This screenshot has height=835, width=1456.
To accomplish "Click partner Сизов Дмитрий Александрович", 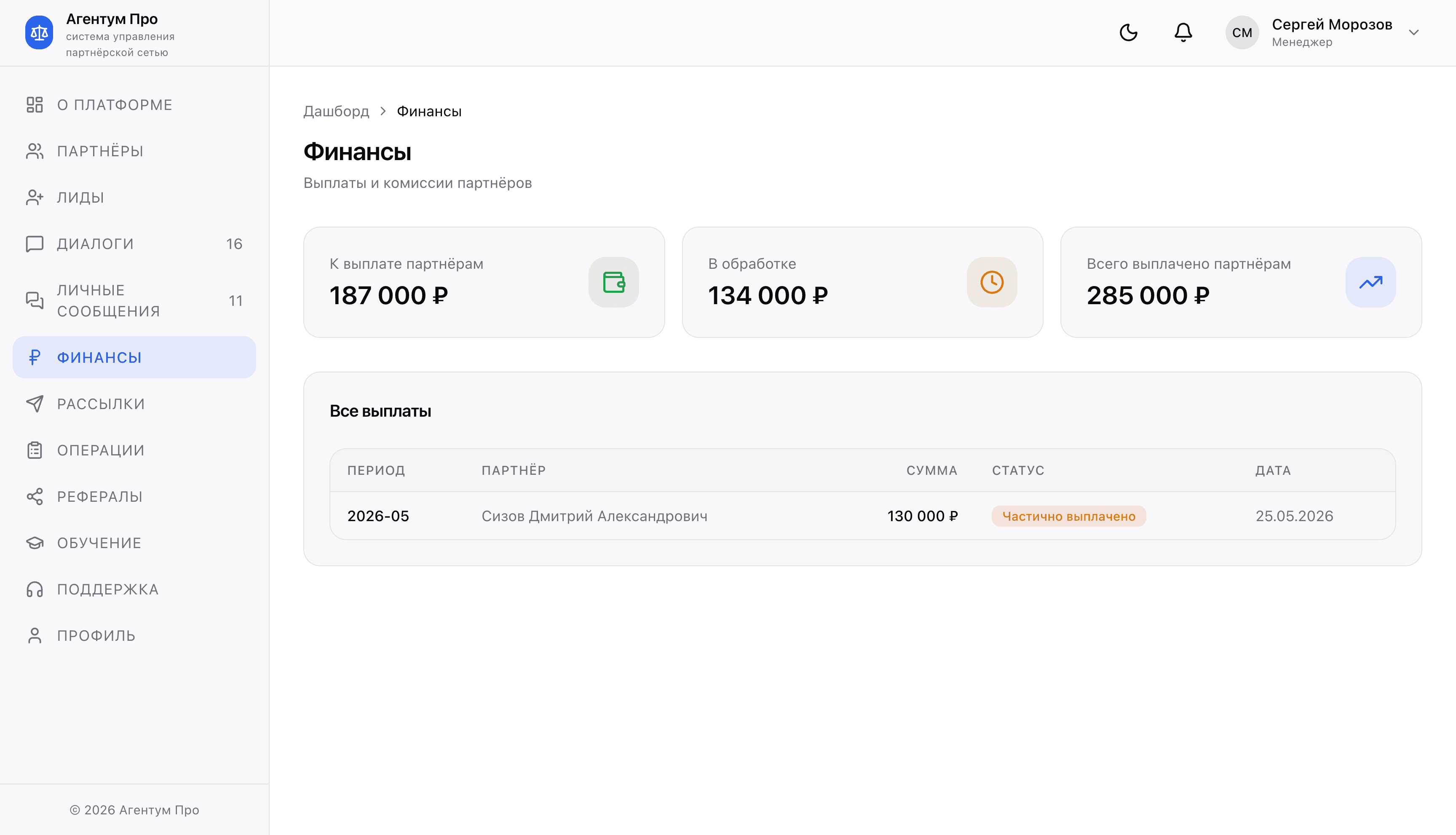I will click(595, 516).
